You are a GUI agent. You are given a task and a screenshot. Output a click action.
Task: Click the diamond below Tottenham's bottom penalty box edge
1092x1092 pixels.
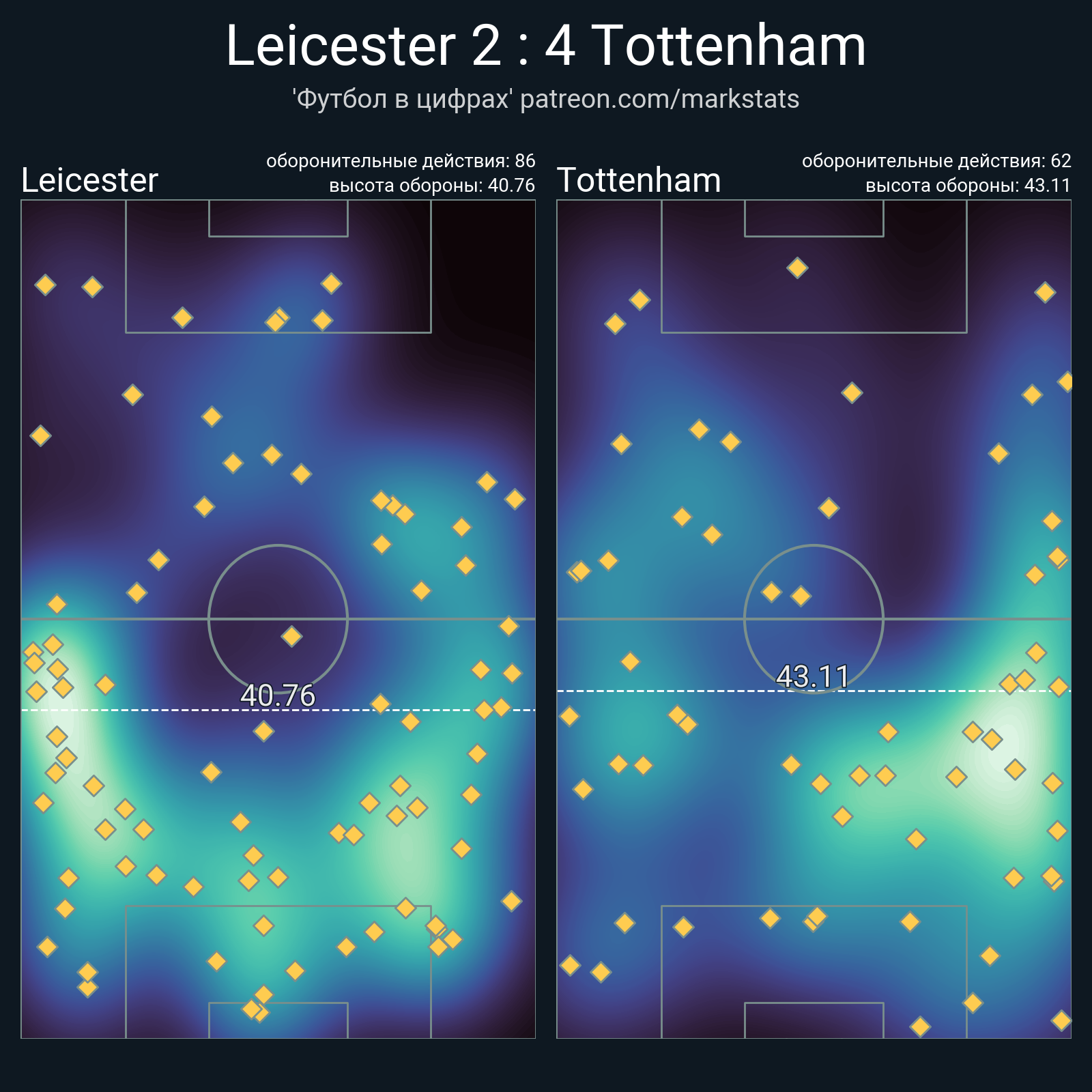click(x=920, y=1026)
